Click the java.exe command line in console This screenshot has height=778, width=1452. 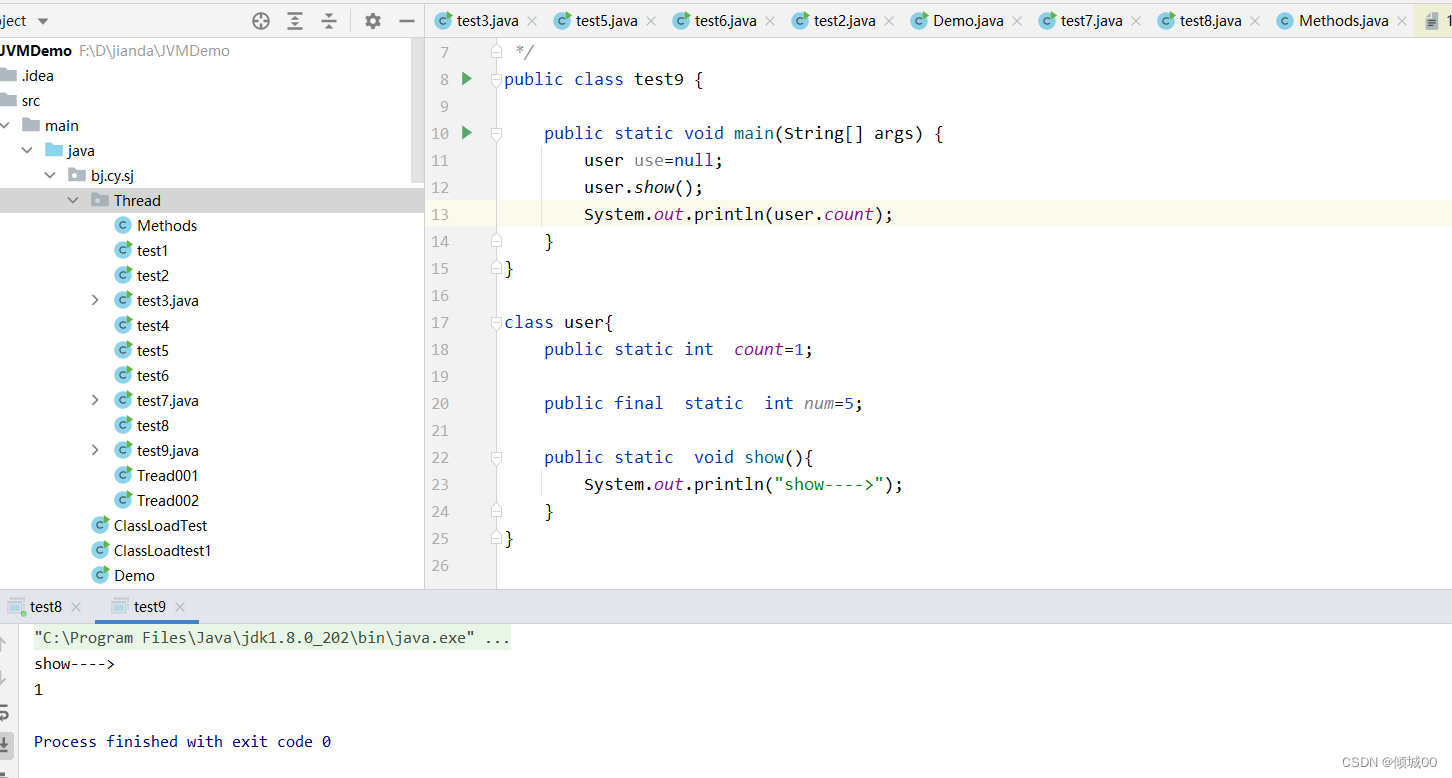click(x=272, y=637)
